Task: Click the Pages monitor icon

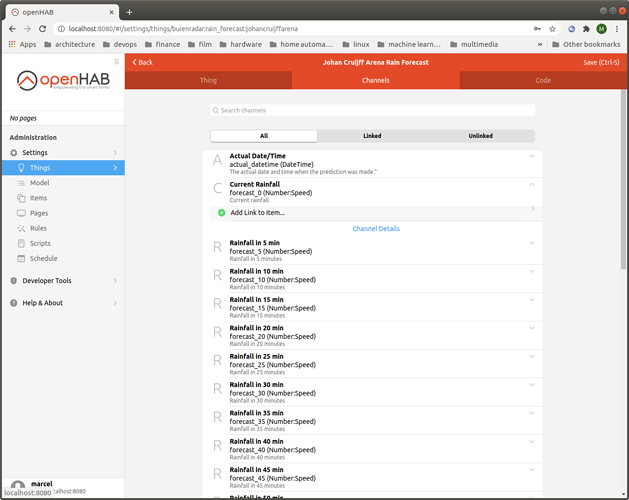Action: 21,213
